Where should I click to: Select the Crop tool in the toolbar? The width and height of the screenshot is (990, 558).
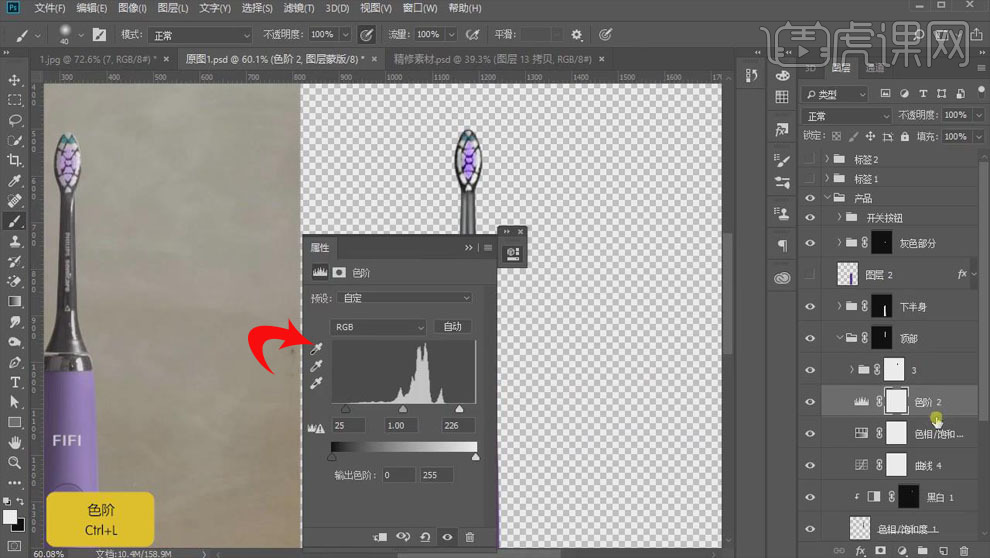click(15, 160)
